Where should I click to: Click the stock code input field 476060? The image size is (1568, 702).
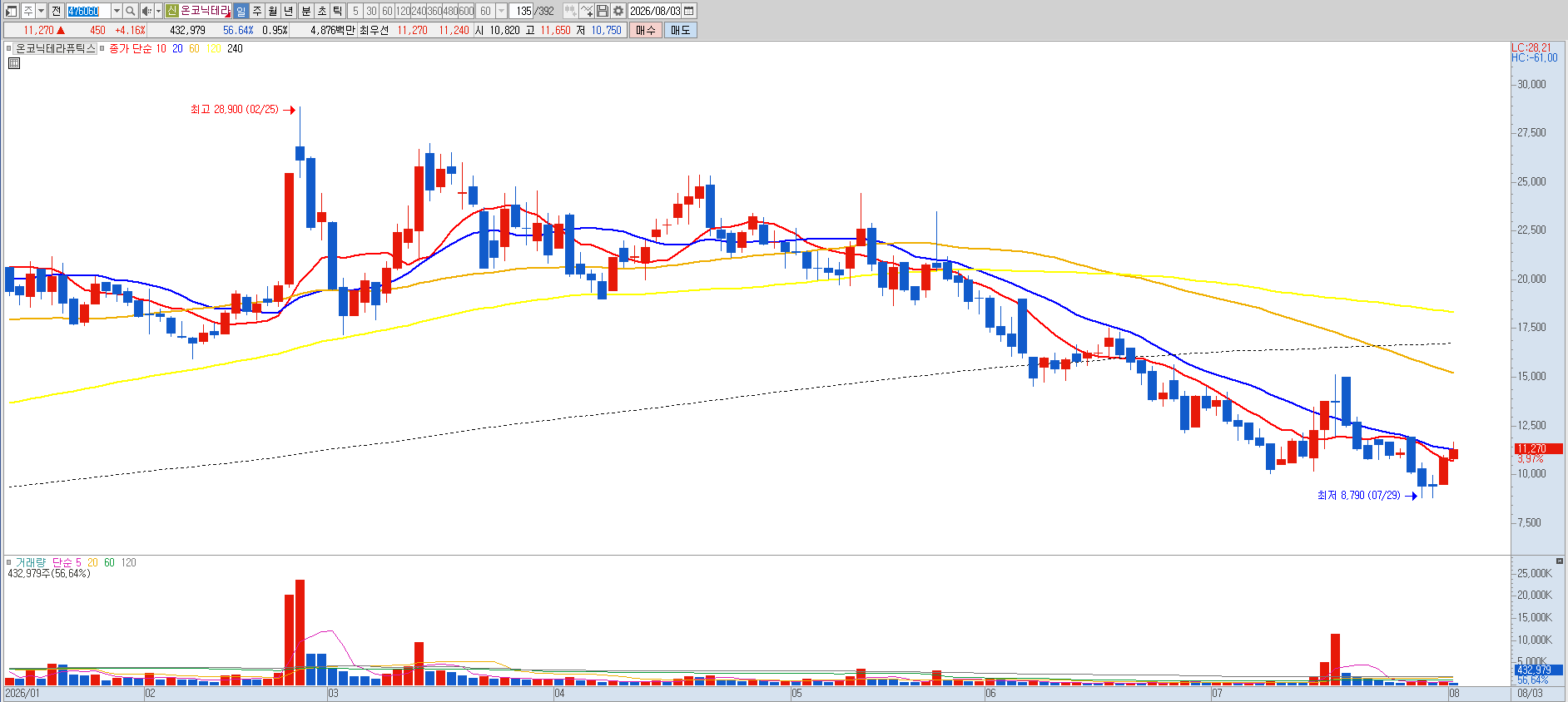point(88,11)
